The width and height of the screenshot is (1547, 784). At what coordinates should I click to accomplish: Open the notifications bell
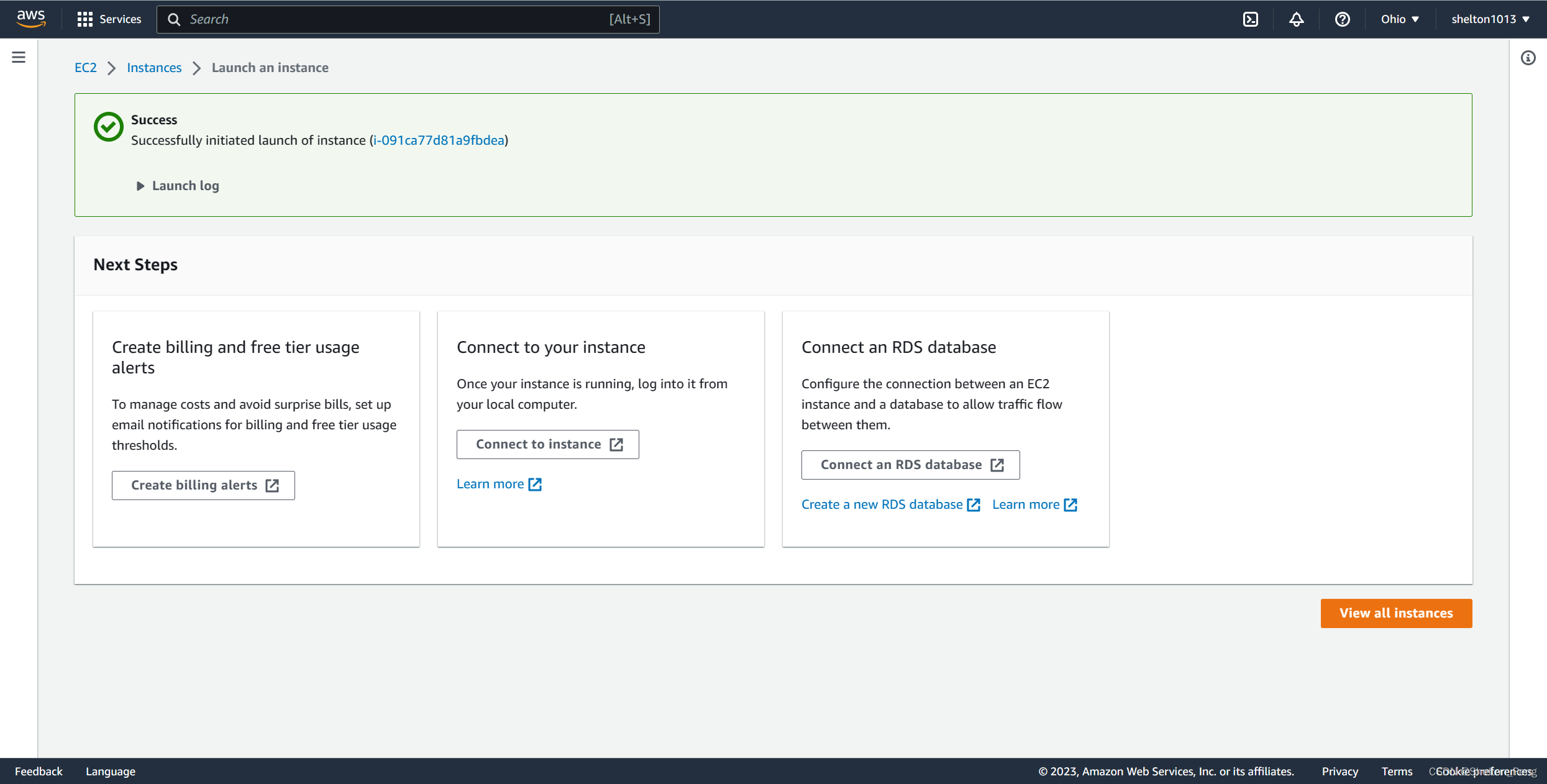pos(1296,19)
